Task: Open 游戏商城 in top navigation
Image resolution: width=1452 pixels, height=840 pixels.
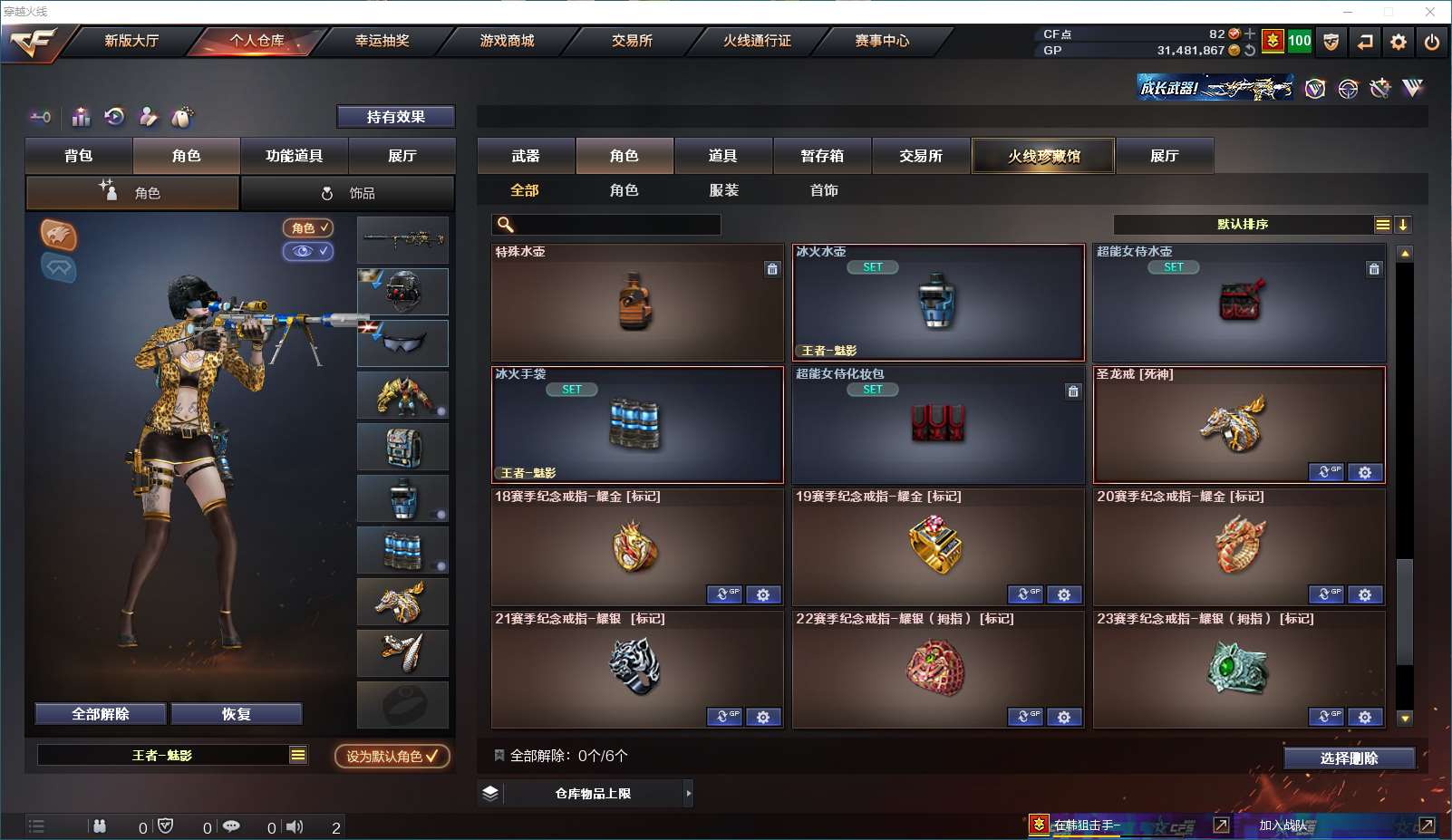Action: [507, 41]
